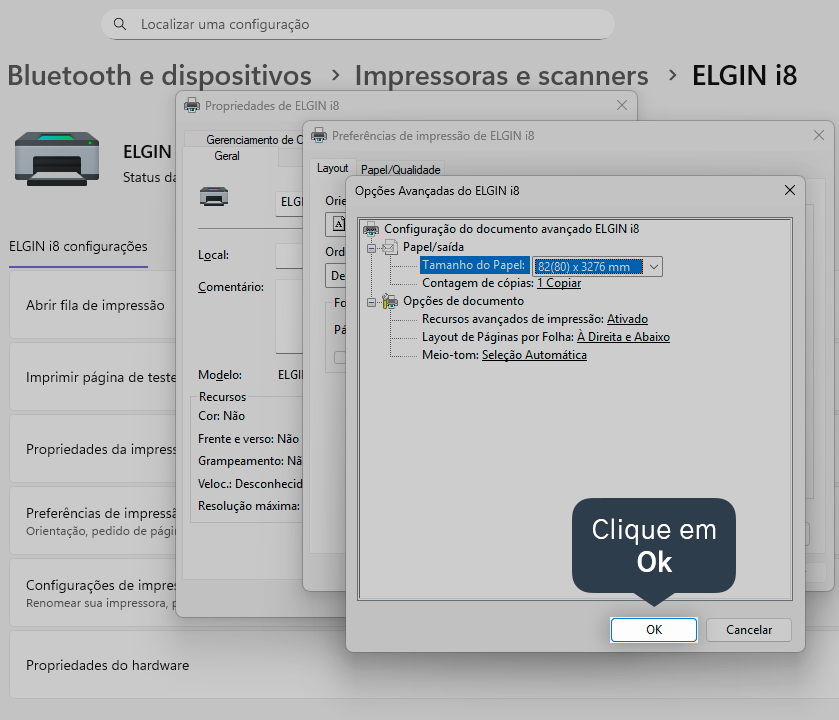
Task: Open Abrir fila de impressão
Action: (x=95, y=305)
